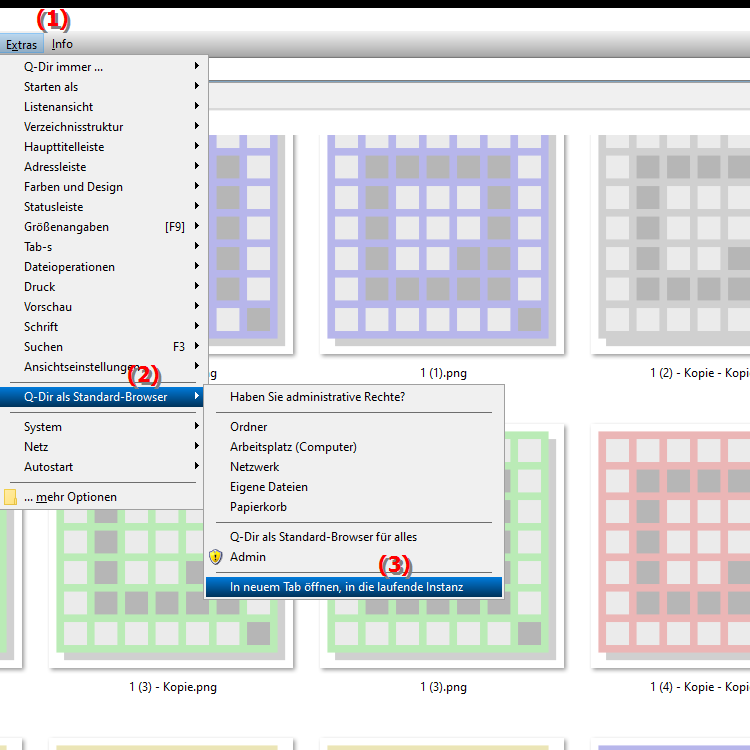Select the '1 (4) - Kopie' red thumbnail
The image size is (750, 750).
671,546
